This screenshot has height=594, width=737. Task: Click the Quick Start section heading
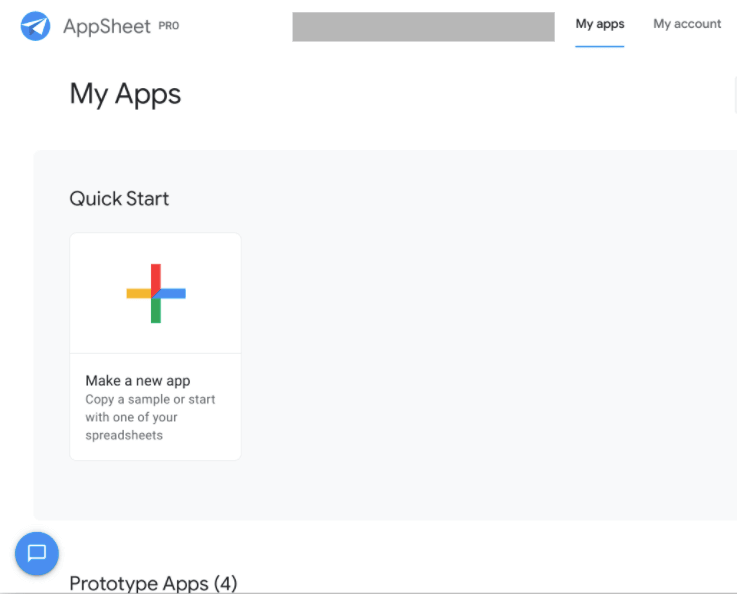pos(119,198)
